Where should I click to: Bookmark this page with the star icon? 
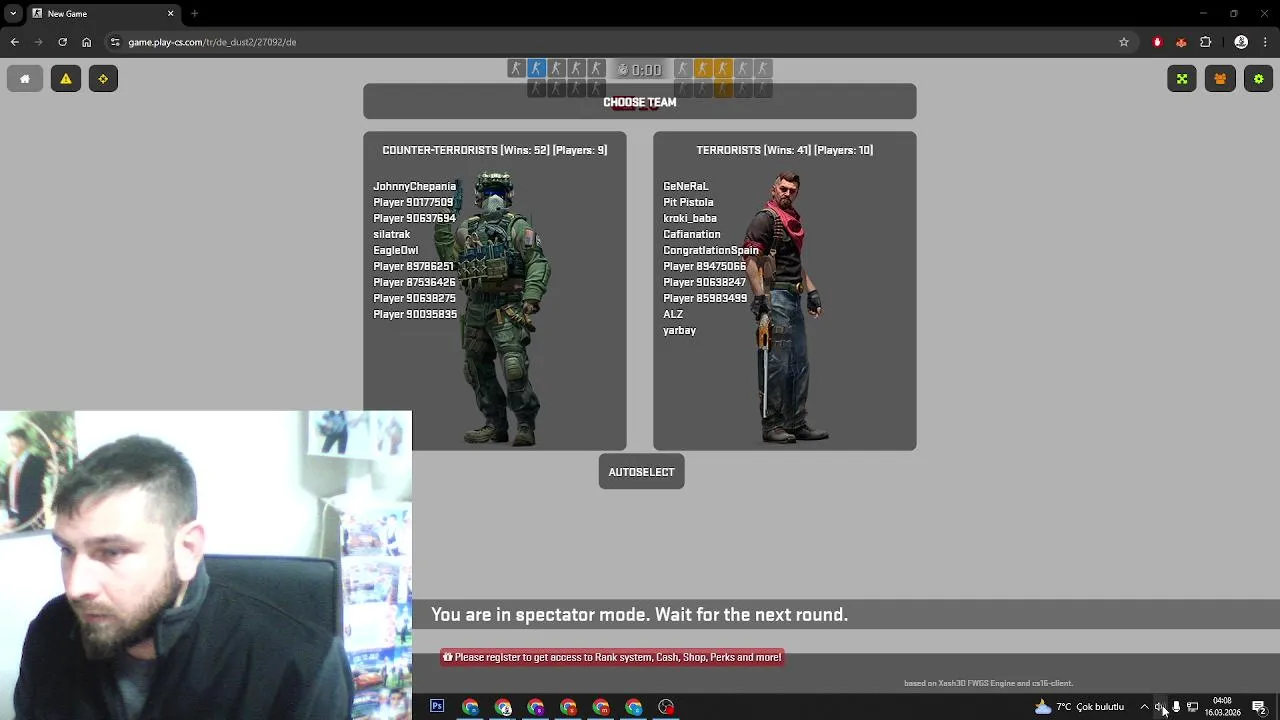pyautogui.click(x=1124, y=42)
